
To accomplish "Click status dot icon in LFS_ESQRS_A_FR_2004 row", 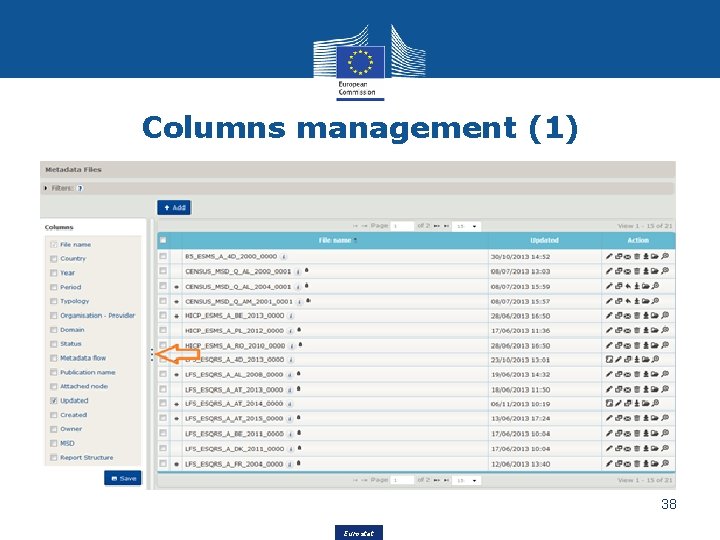I will (x=176, y=464).
